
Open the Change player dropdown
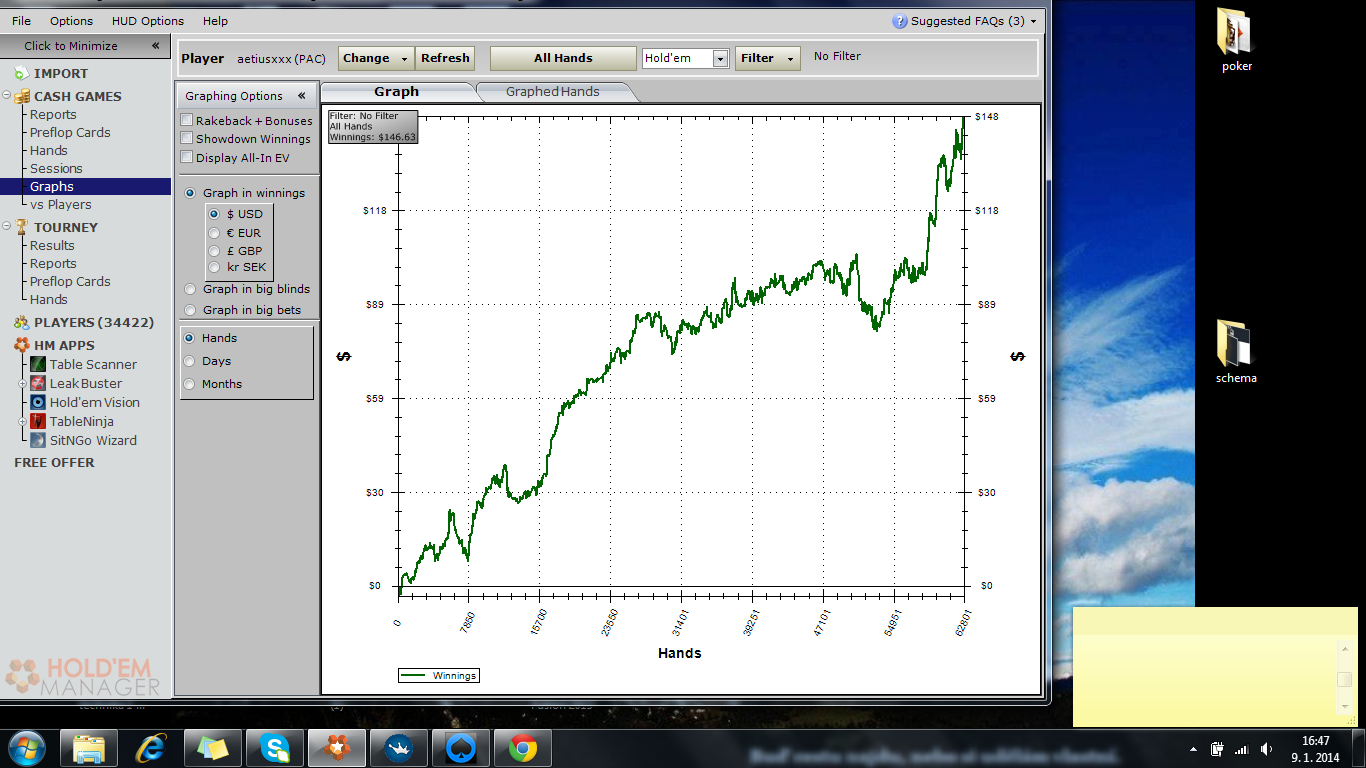[376, 58]
